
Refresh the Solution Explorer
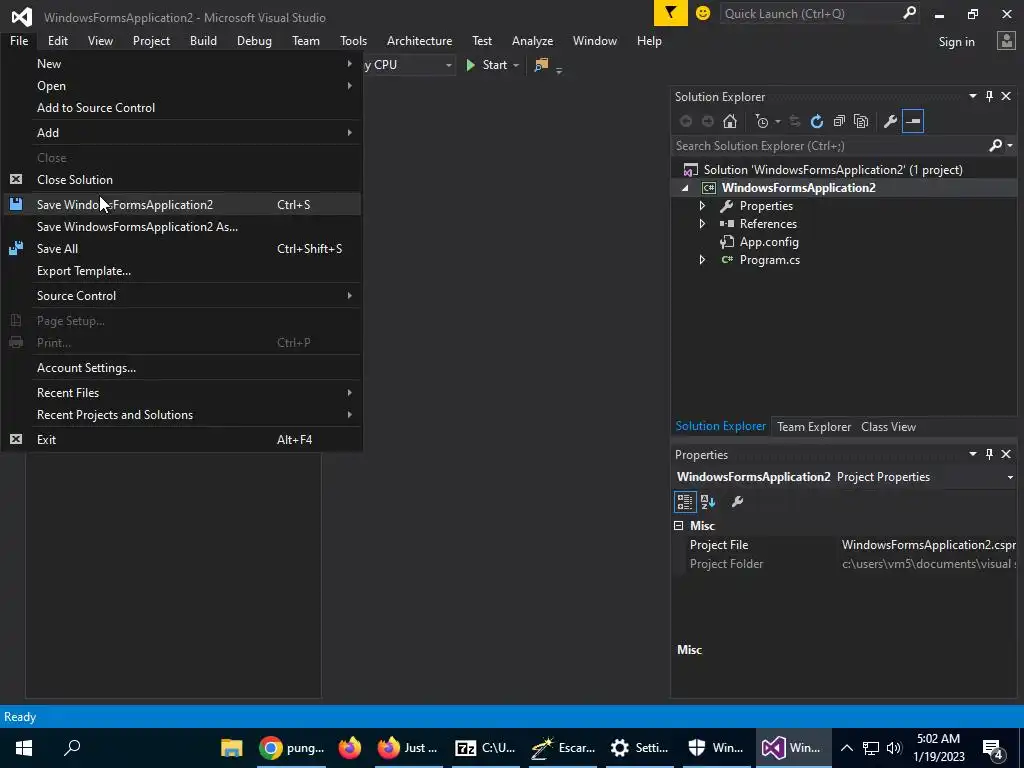coord(816,121)
